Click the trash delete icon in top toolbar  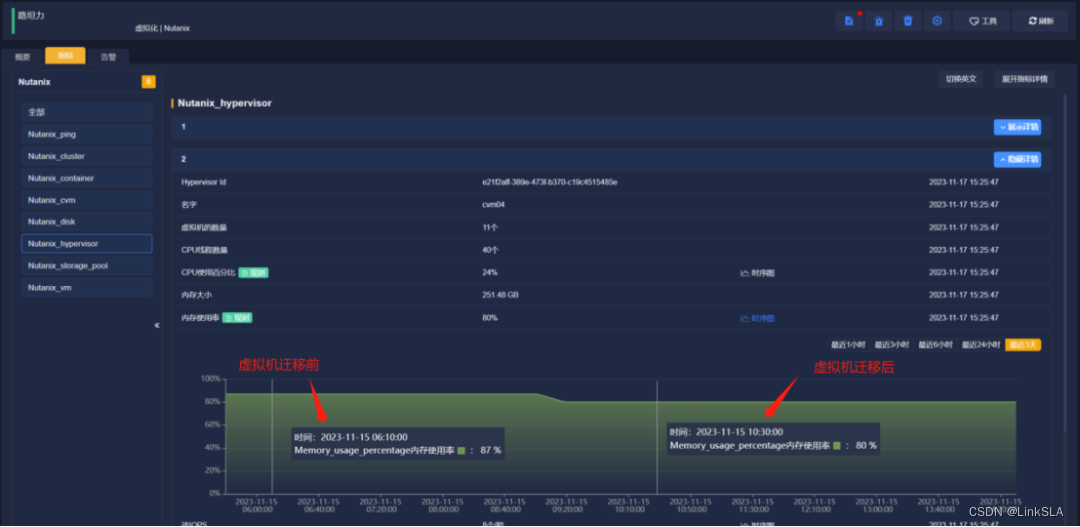point(908,21)
